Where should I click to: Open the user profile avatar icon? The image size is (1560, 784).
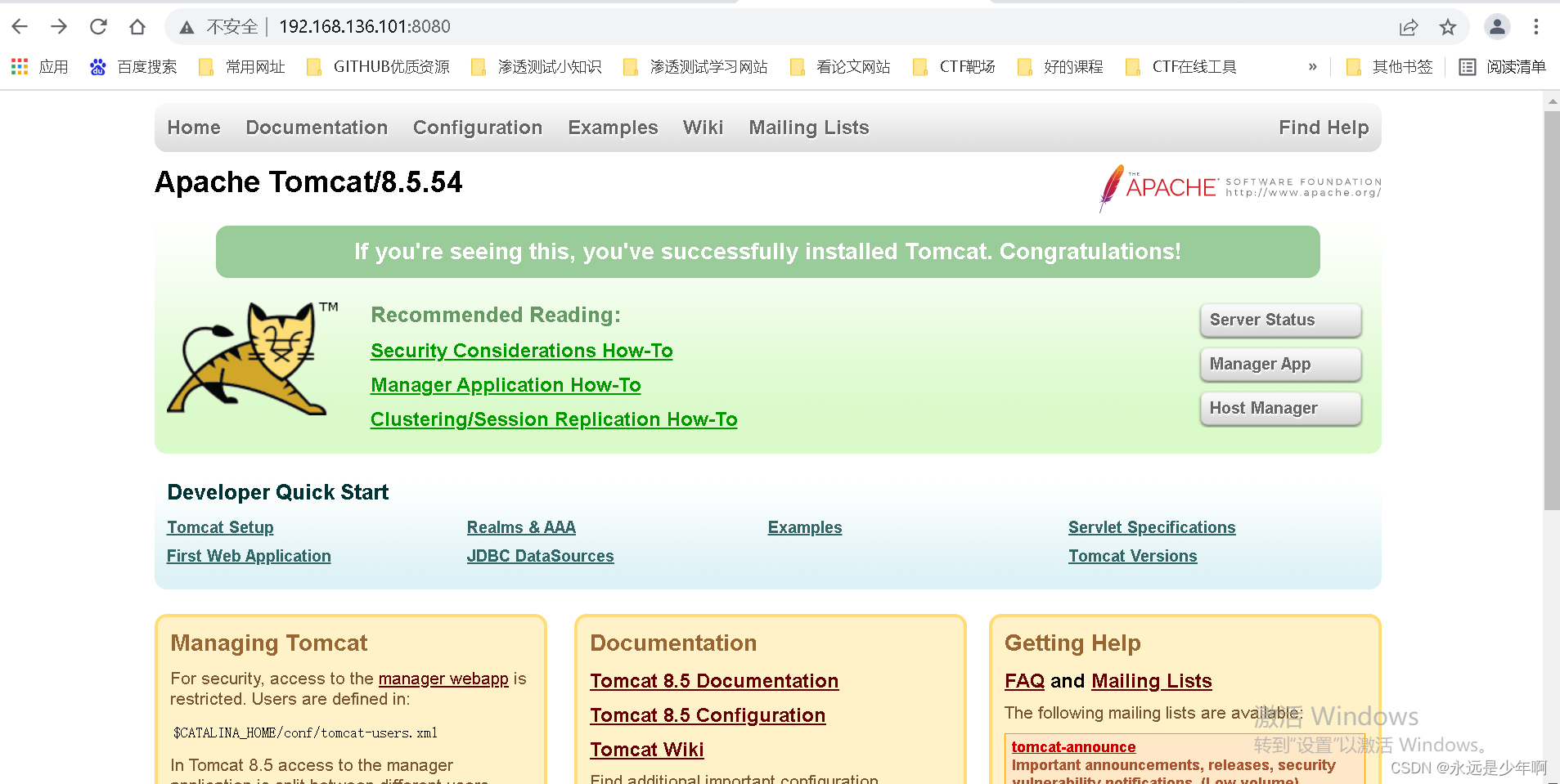[1497, 27]
